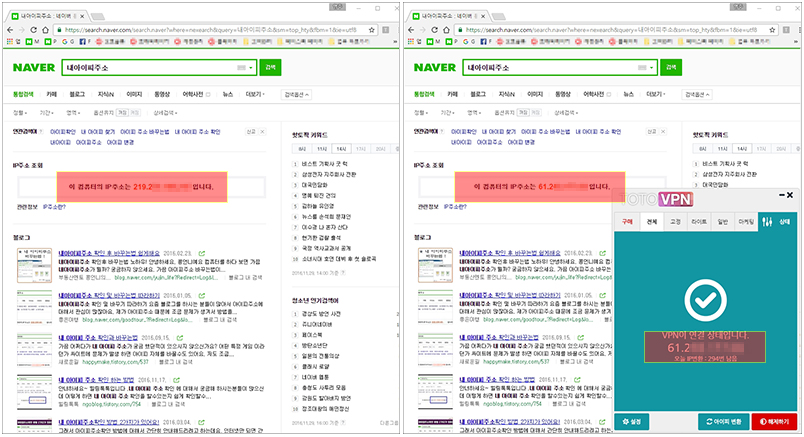Screen dimensions: 804x437
Task: Open the 라이트 server tab in TOTO VPN
Action: [699, 222]
